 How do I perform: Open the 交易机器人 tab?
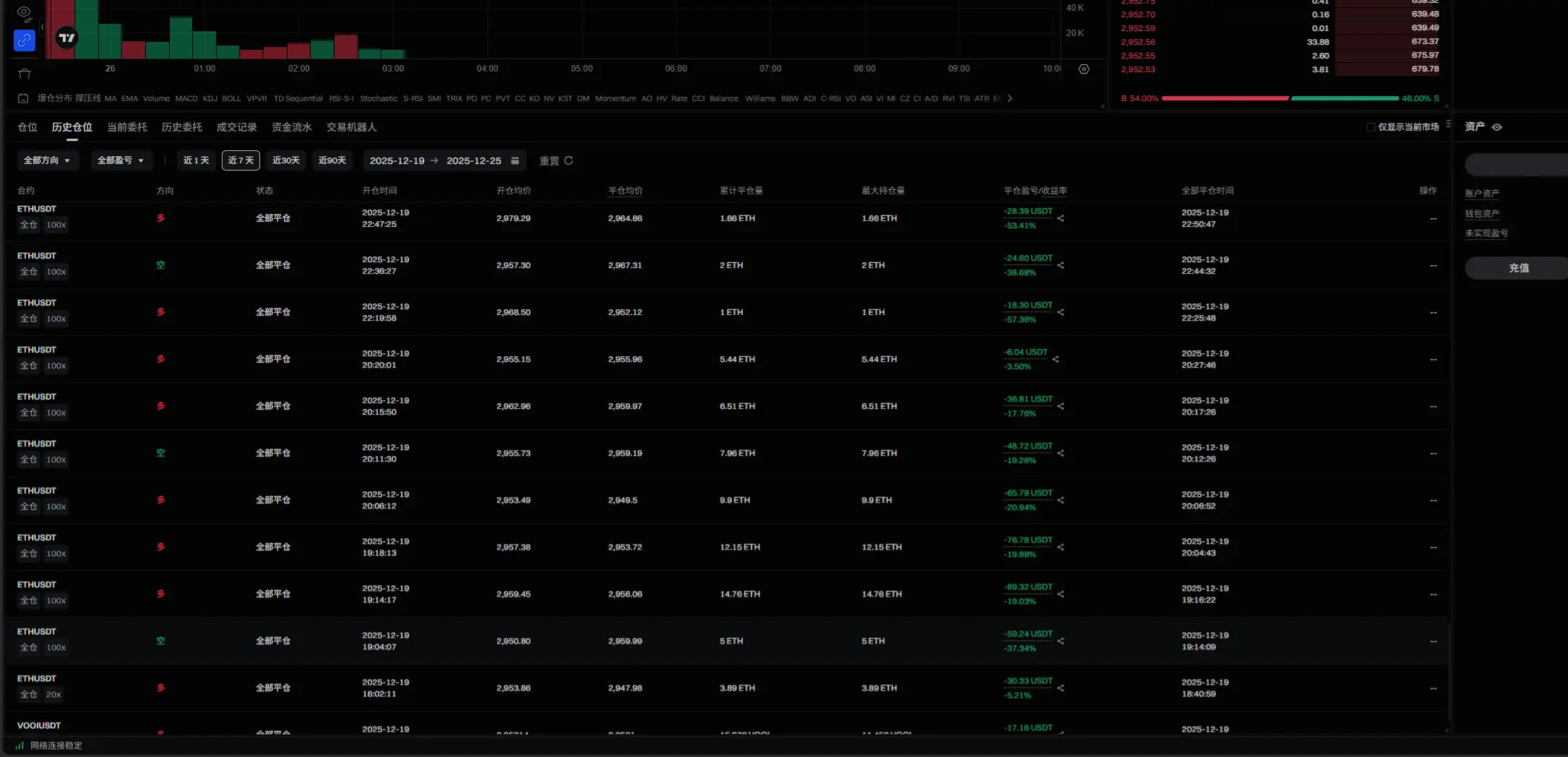[352, 127]
